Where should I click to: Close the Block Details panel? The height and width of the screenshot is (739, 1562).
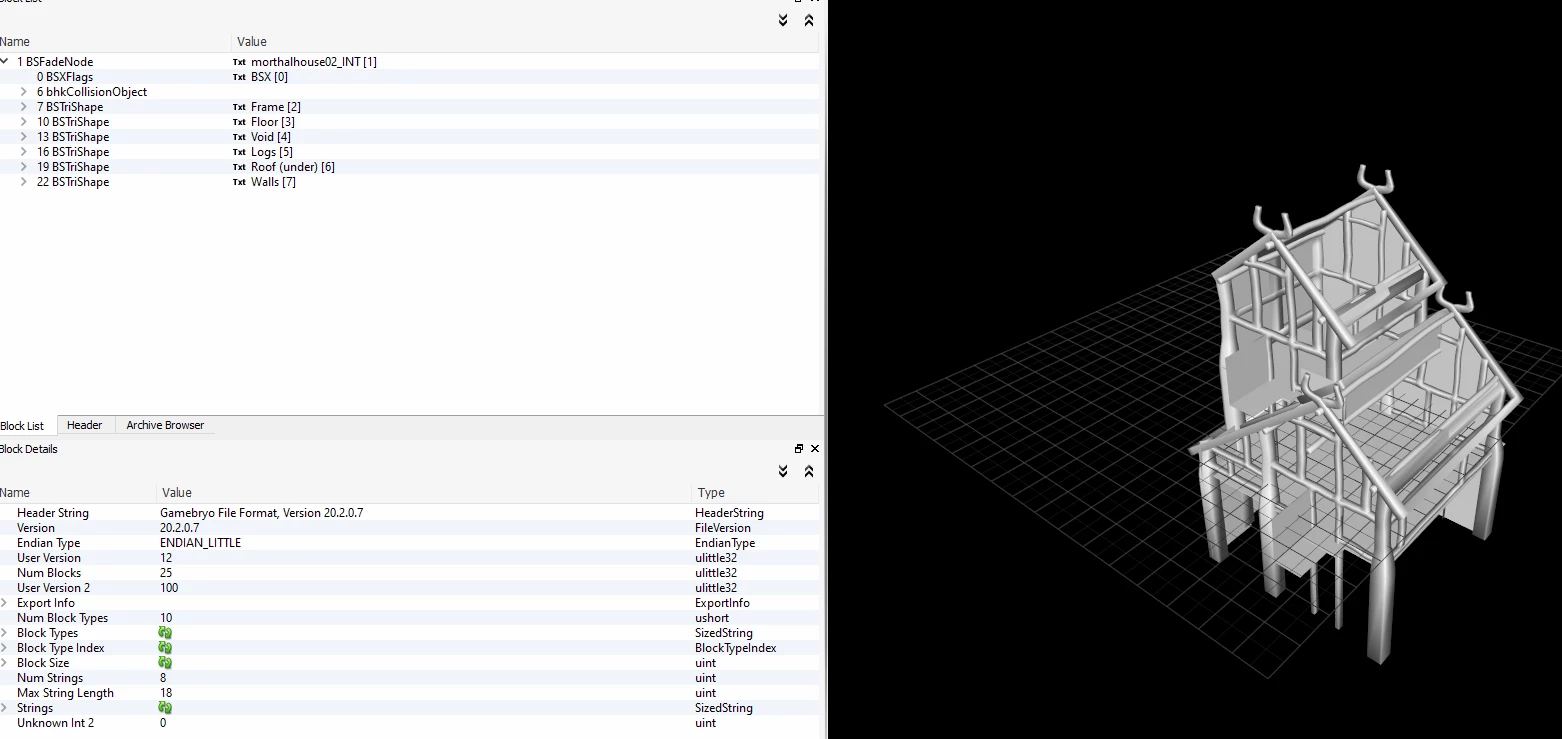pos(814,449)
